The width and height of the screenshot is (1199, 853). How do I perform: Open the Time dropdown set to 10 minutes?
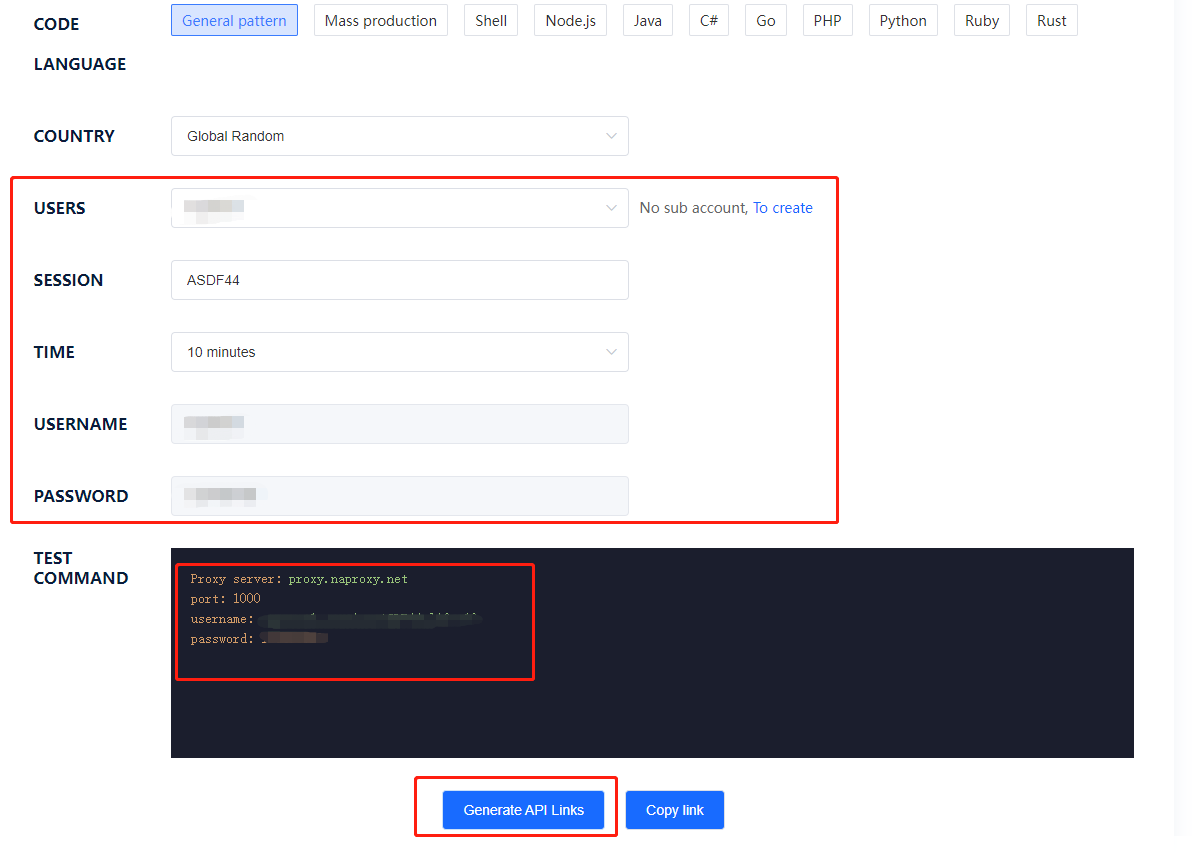coord(399,352)
